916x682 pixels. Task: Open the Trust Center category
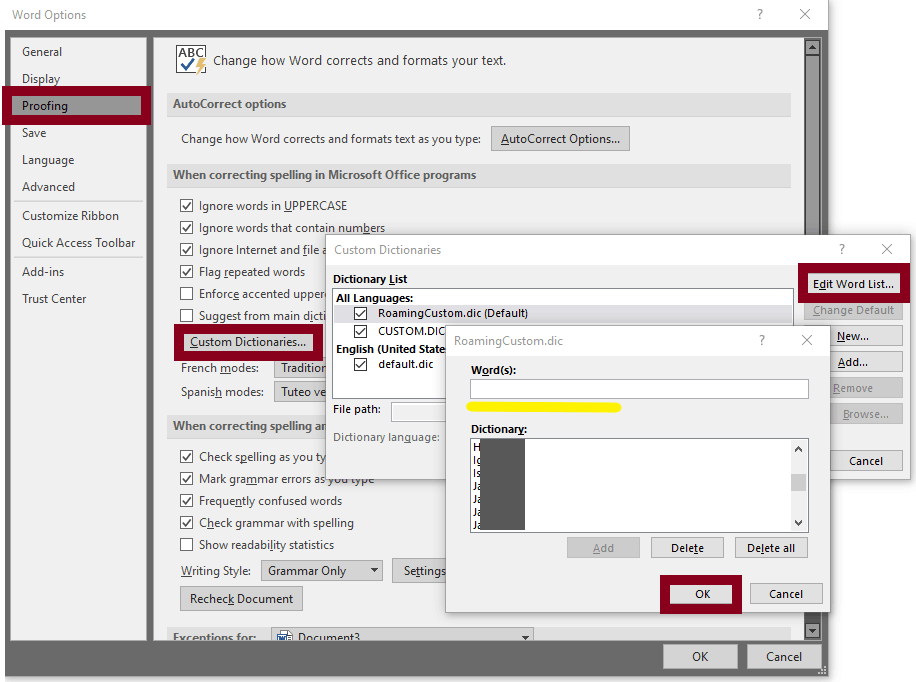click(x=54, y=299)
